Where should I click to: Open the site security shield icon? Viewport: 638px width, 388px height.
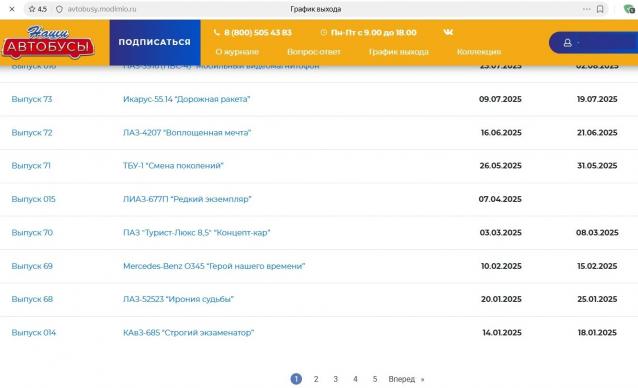point(59,9)
